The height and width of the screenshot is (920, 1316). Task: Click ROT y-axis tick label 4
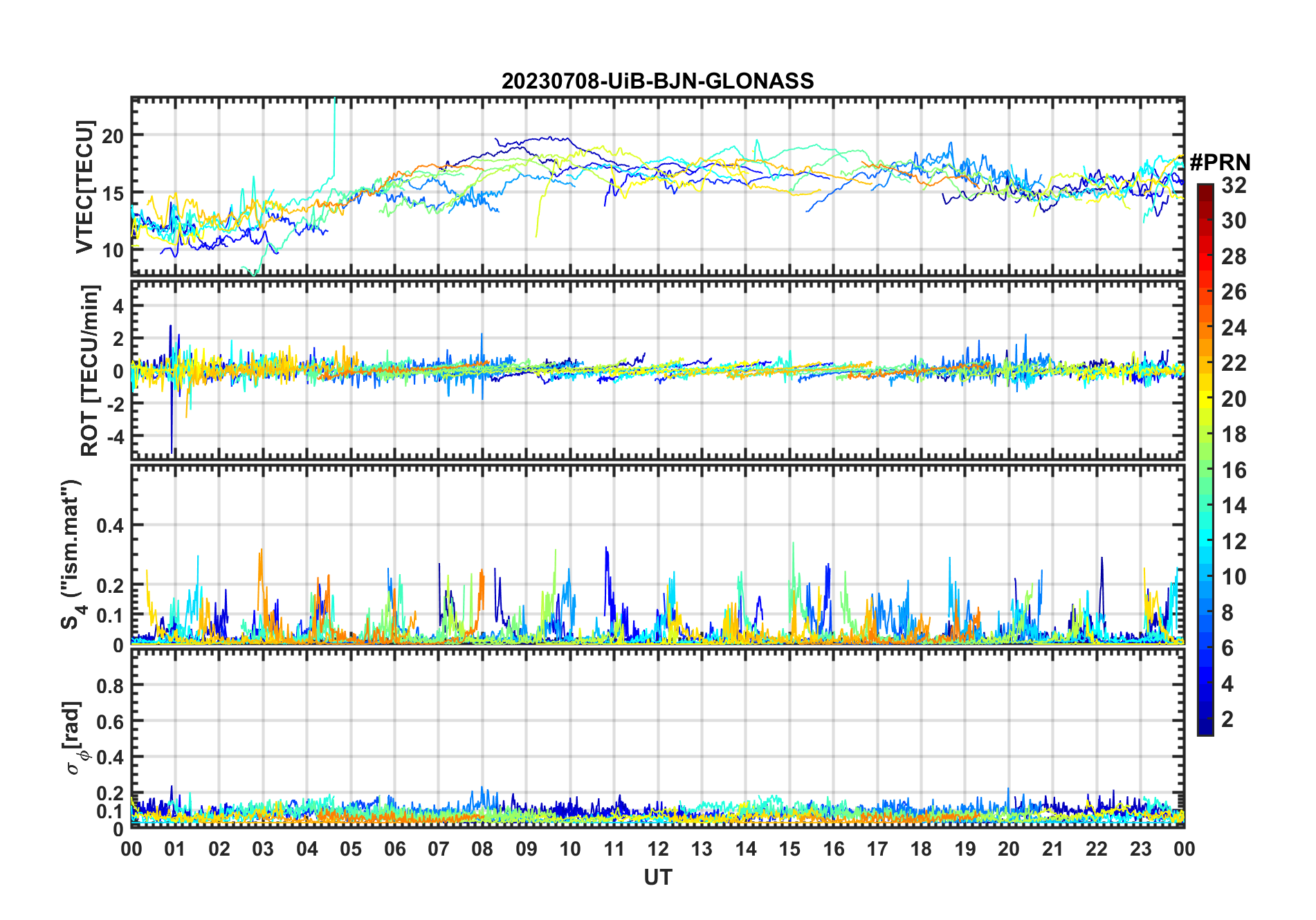click(x=118, y=306)
